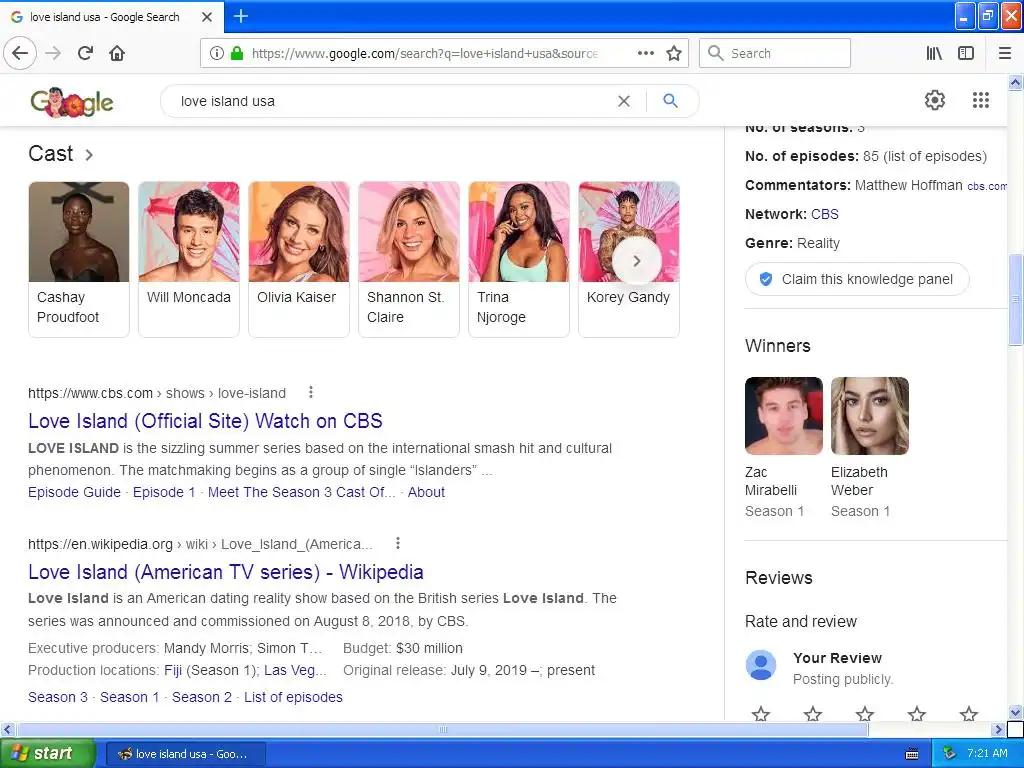Open the Season 1 Wikipedia sitelink
Image resolution: width=1024 pixels, height=768 pixels.
point(129,697)
